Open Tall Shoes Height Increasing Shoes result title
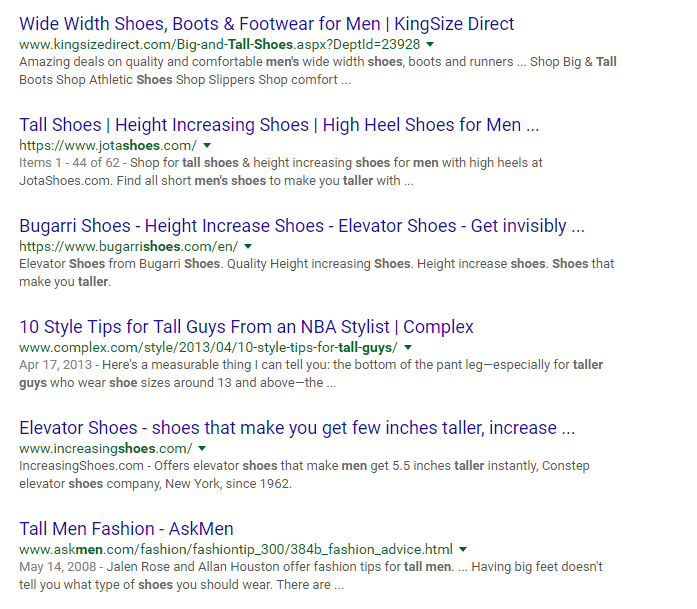Screen dimensions: 697x609 [279, 125]
